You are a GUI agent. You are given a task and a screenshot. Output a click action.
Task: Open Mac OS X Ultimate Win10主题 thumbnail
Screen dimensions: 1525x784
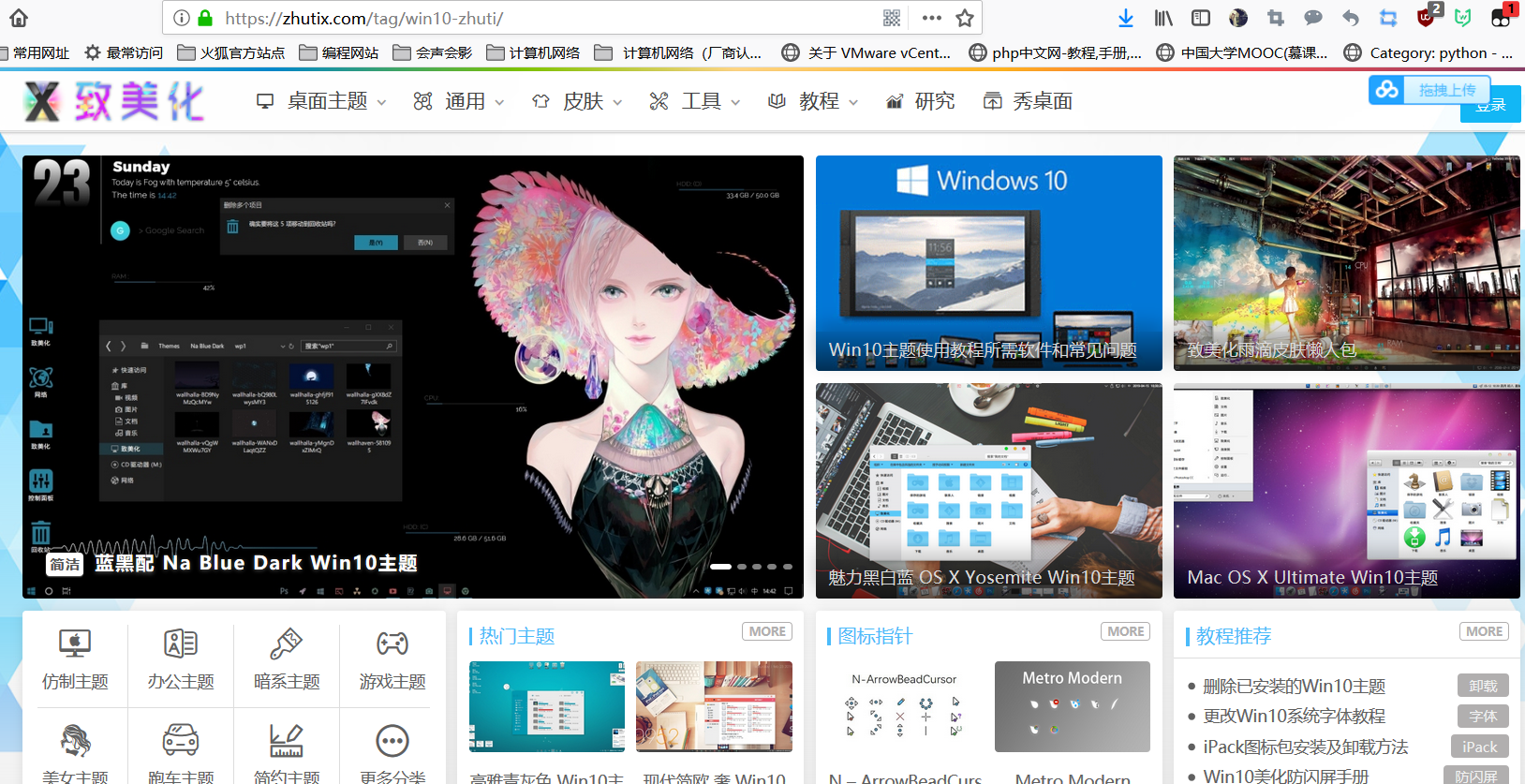(1347, 491)
